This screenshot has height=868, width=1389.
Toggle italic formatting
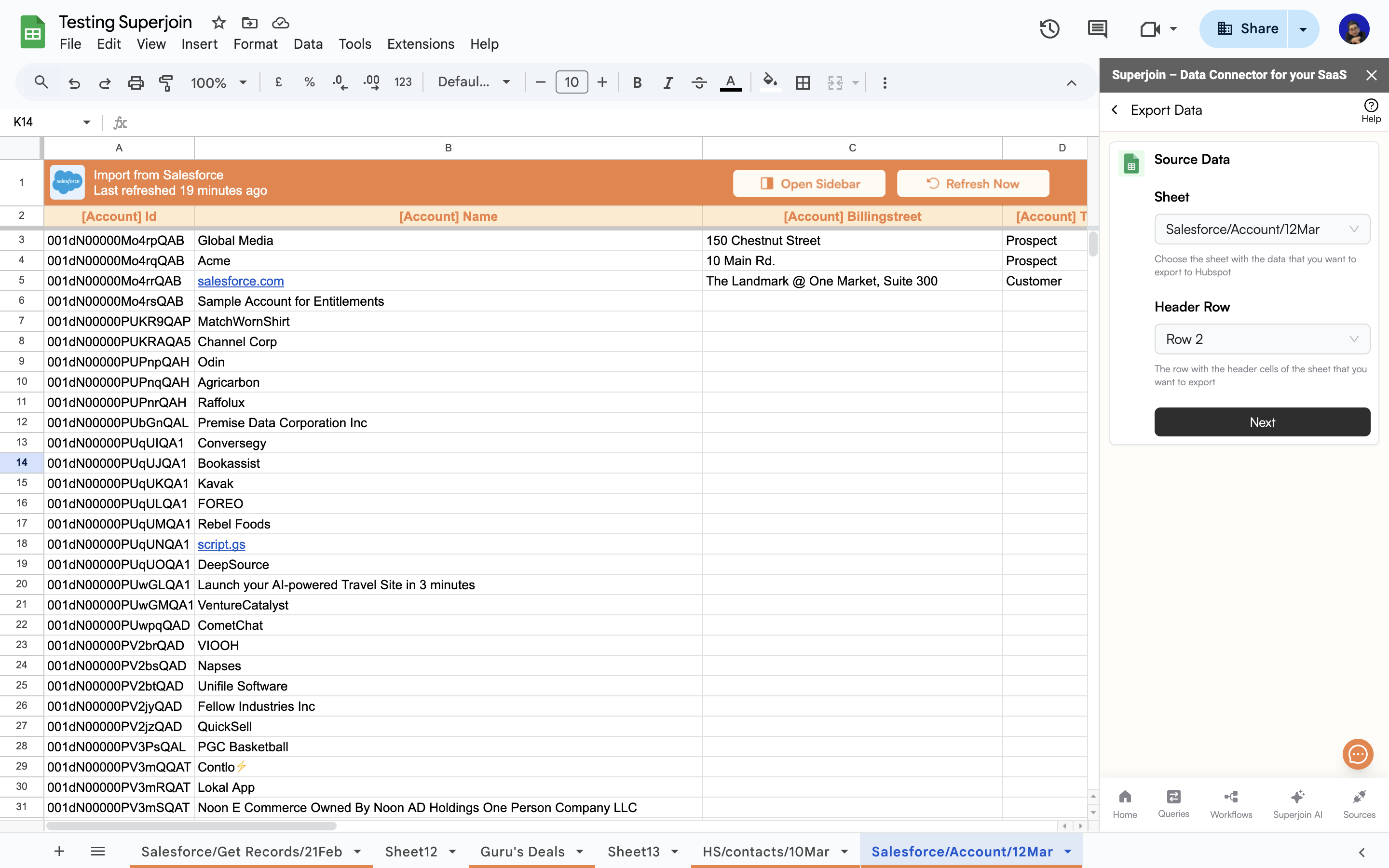pyautogui.click(x=667, y=82)
